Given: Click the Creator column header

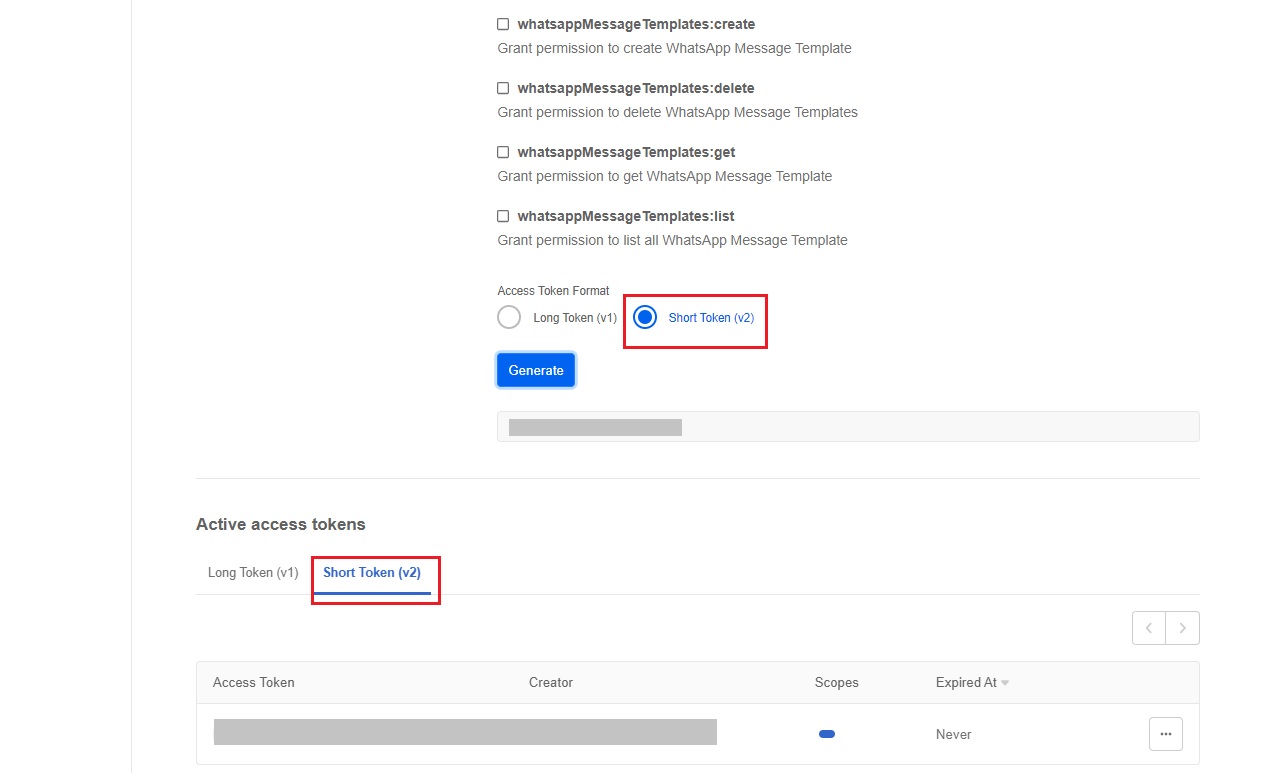Looking at the screenshot, I should click(551, 682).
